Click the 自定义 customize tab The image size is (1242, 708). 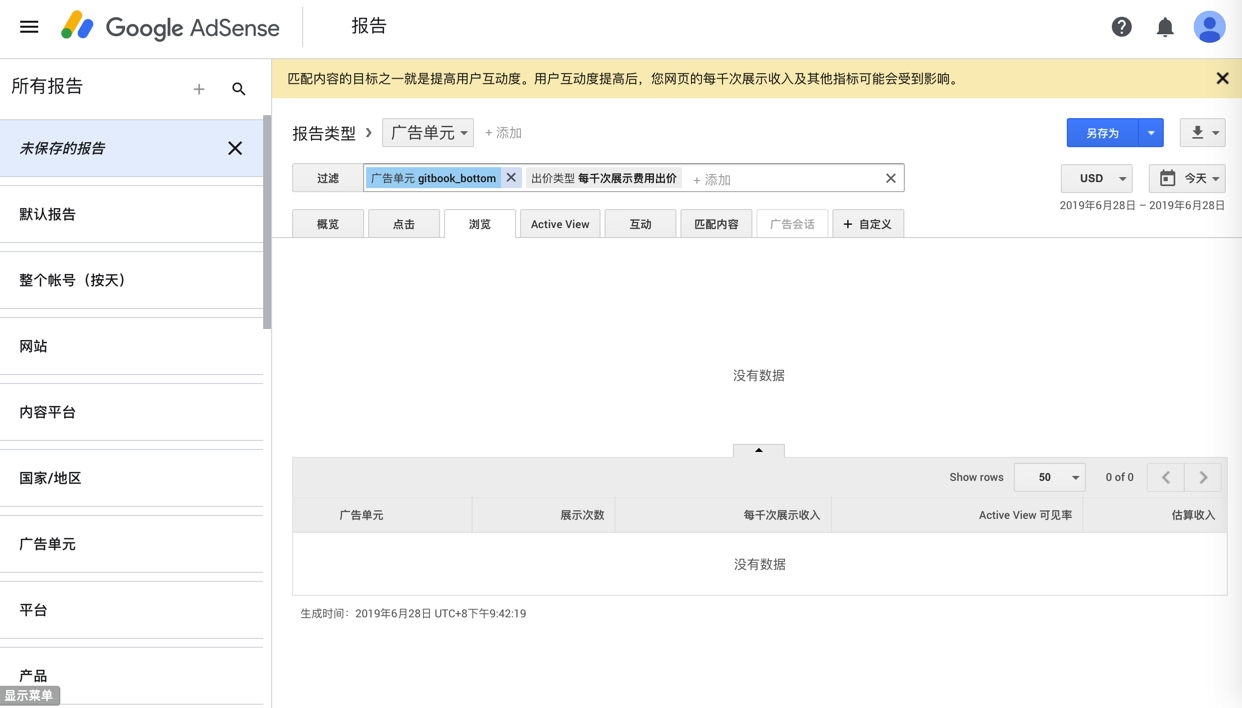868,224
